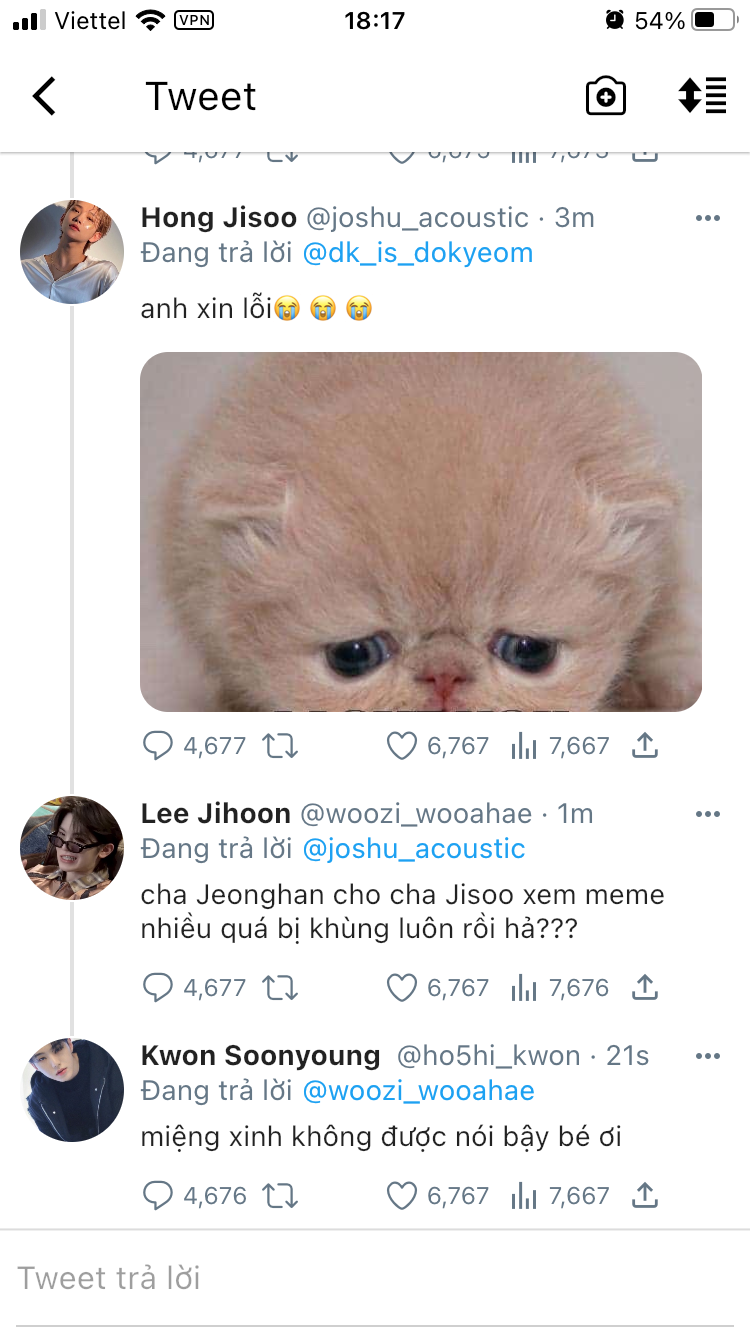Open the @dk_is_dokyeom mention link
Viewport: 750px width, 1334px height.
pos(417,253)
